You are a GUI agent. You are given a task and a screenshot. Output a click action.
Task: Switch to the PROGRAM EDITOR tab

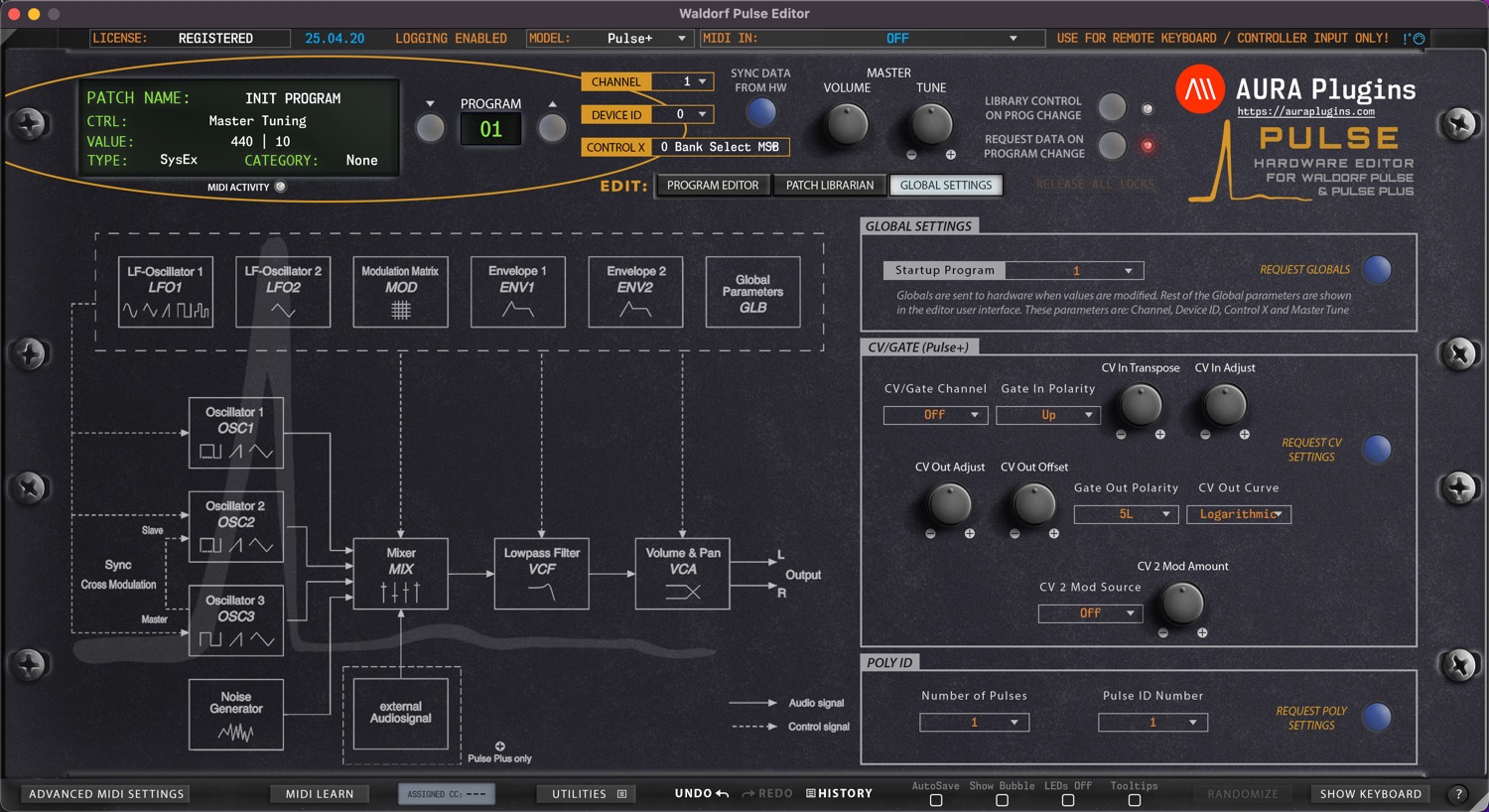[x=713, y=186]
